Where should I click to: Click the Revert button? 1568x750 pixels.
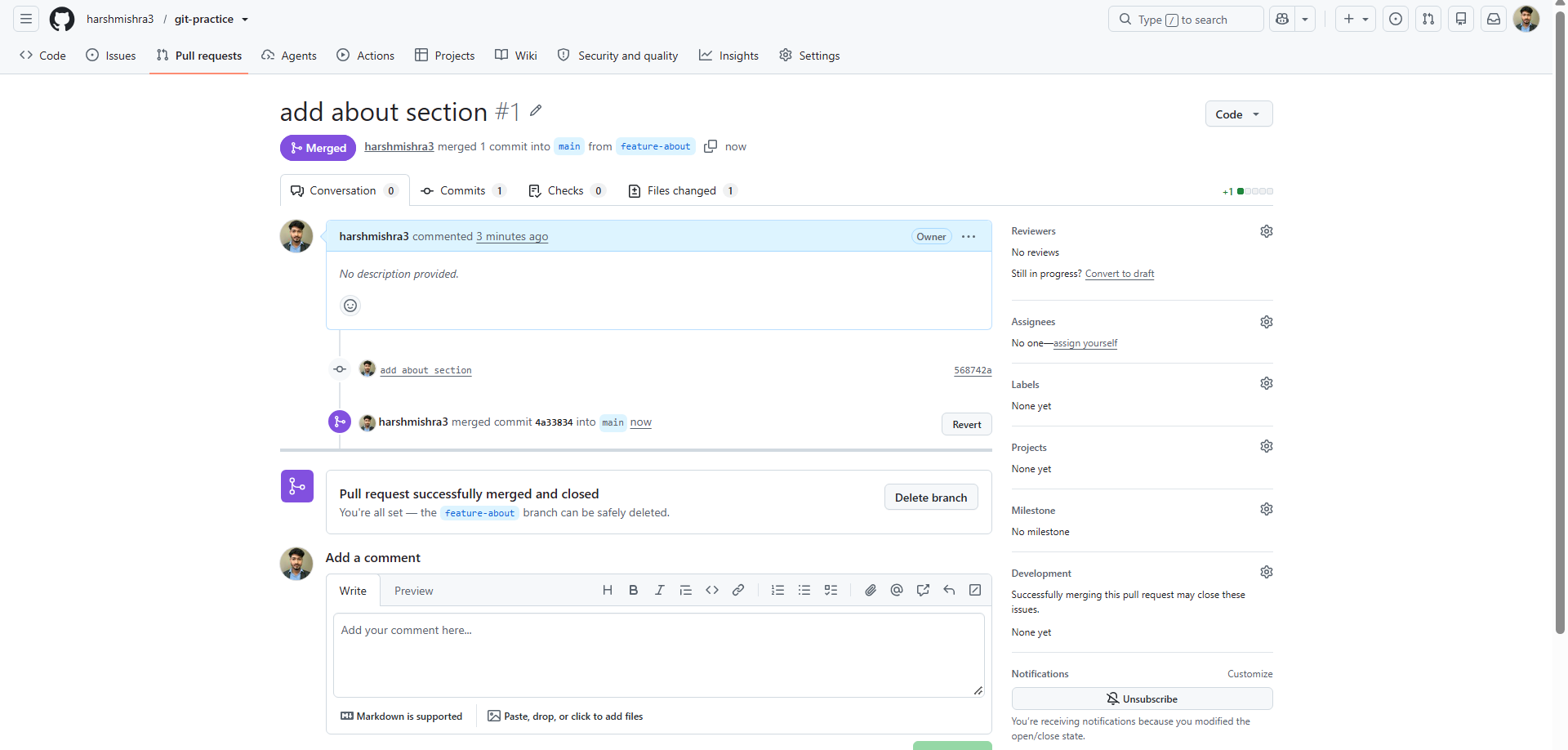(x=967, y=424)
